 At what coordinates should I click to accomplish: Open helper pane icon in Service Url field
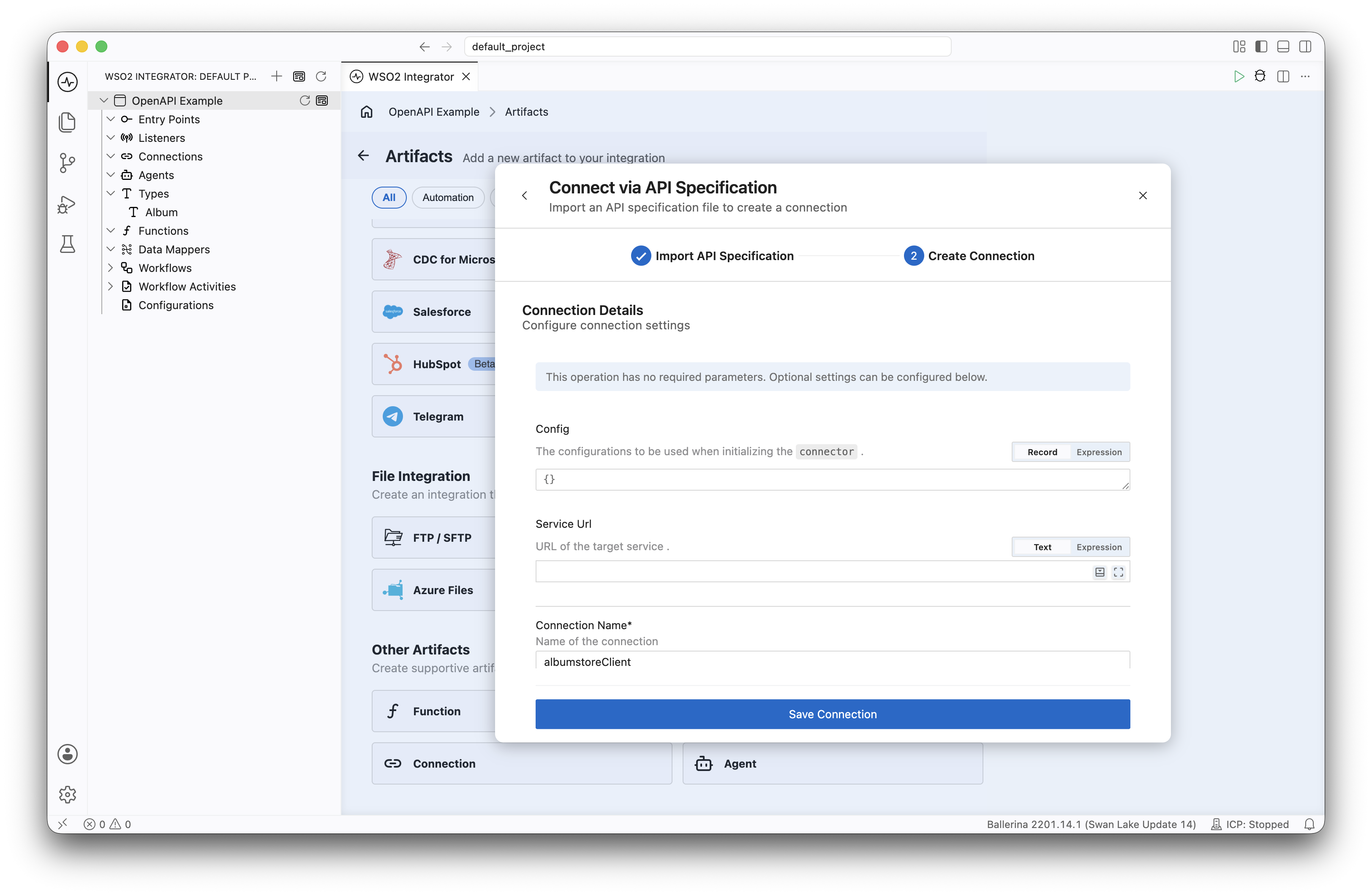point(1100,572)
